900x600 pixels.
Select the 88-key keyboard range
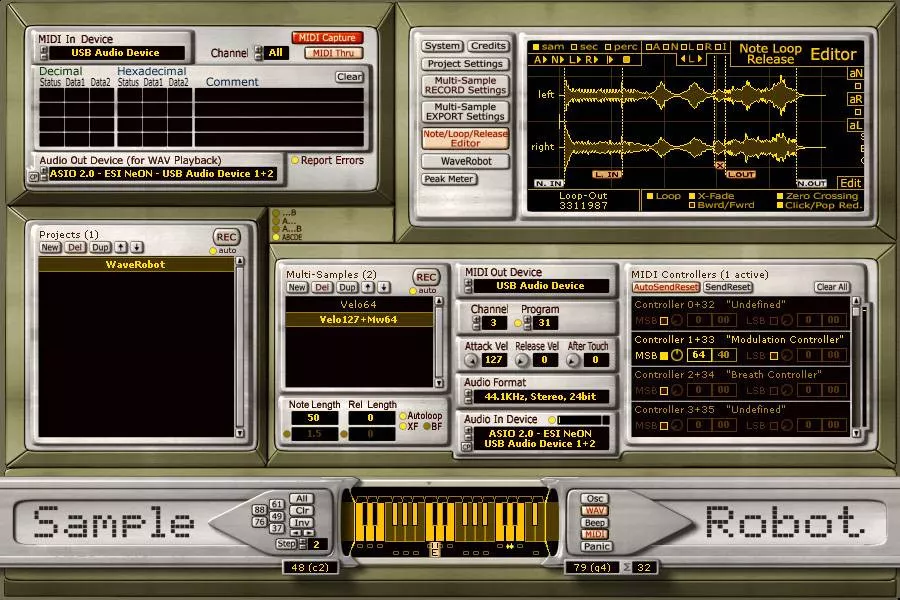pos(259,509)
